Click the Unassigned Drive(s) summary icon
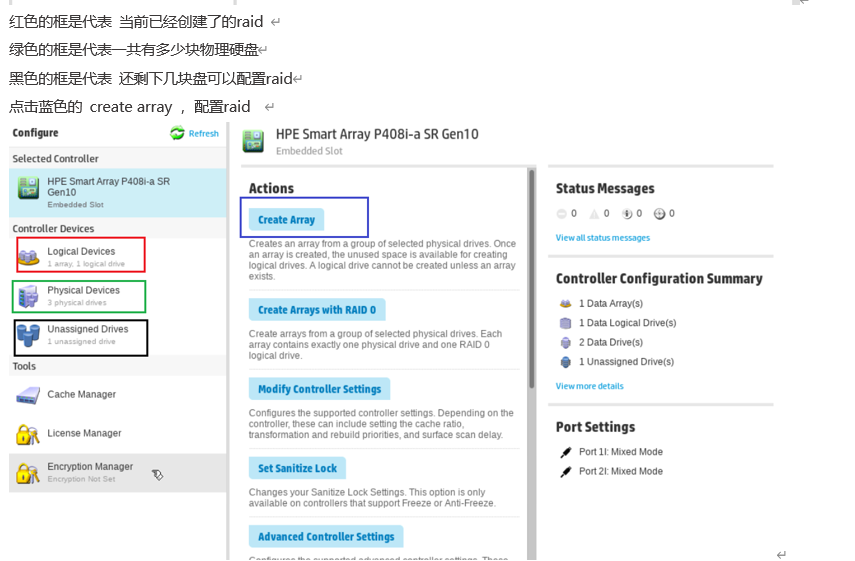The image size is (855, 561). pos(565,362)
